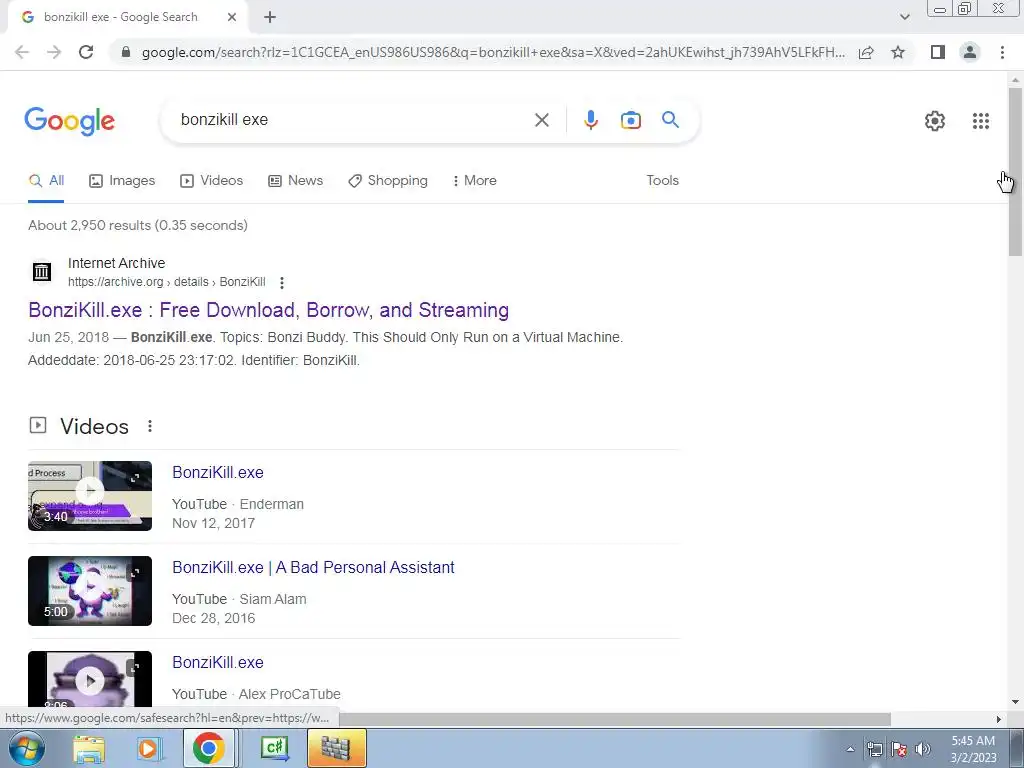1024x768 pixels.
Task: Search by image with camera icon
Action: [631, 120]
